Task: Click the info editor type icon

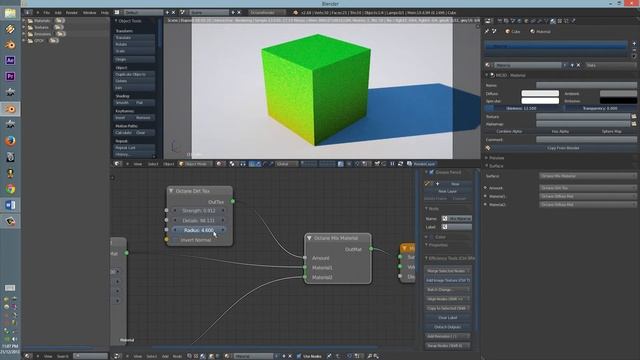Action: pyautogui.click(x=28, y=13)
